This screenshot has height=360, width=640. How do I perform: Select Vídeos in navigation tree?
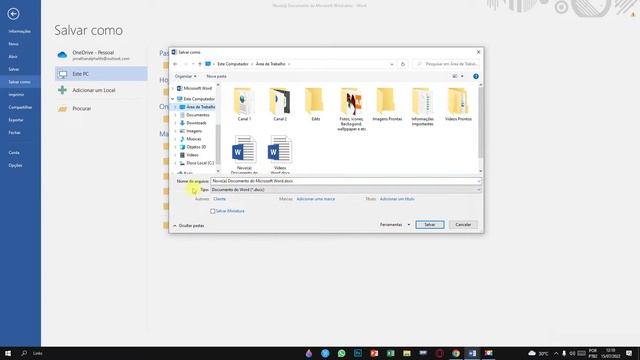[189, 155]
